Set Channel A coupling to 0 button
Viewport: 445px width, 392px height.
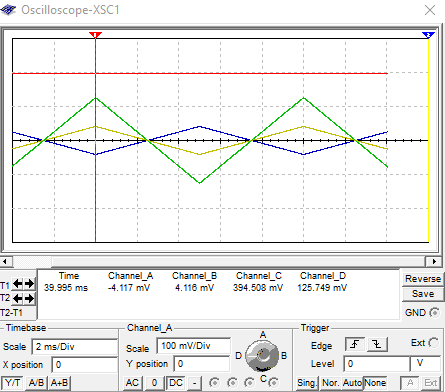(x=154, y=383)
